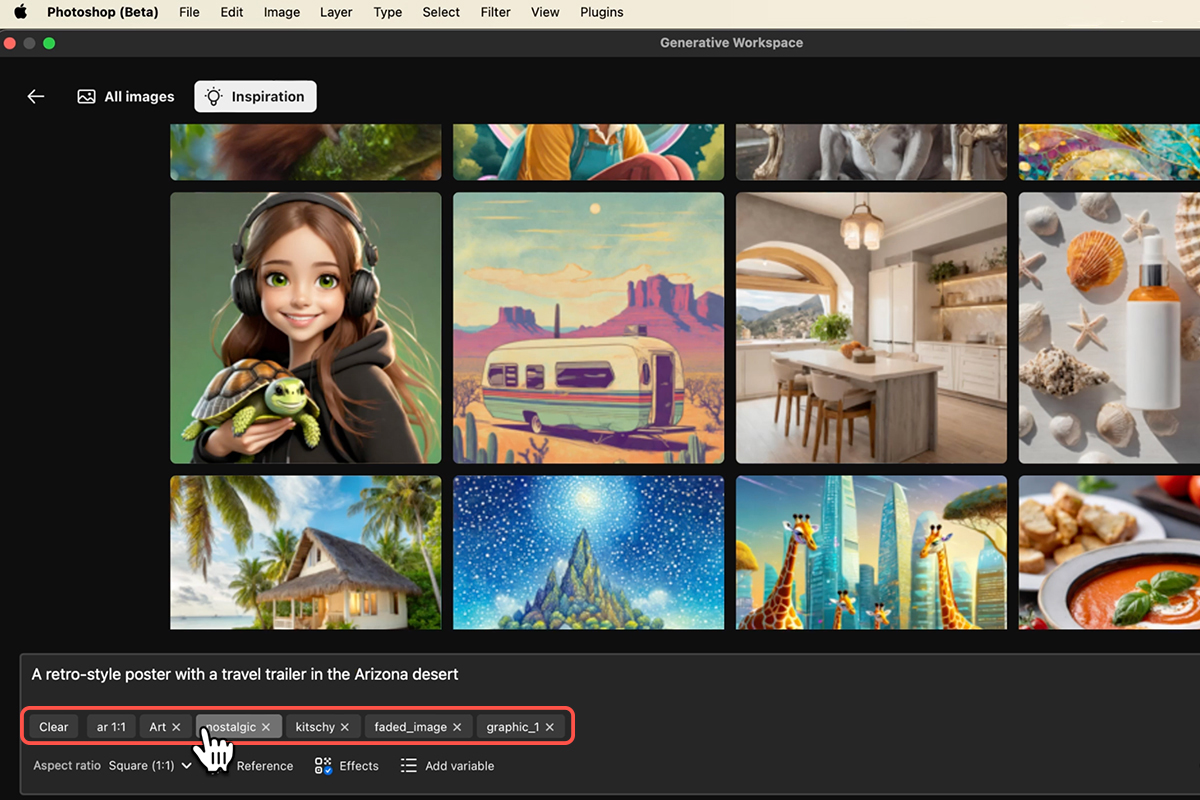The height and width of the screenshot is (800, 1200).
Task: Open the Type menu
Action: point(388,12)
